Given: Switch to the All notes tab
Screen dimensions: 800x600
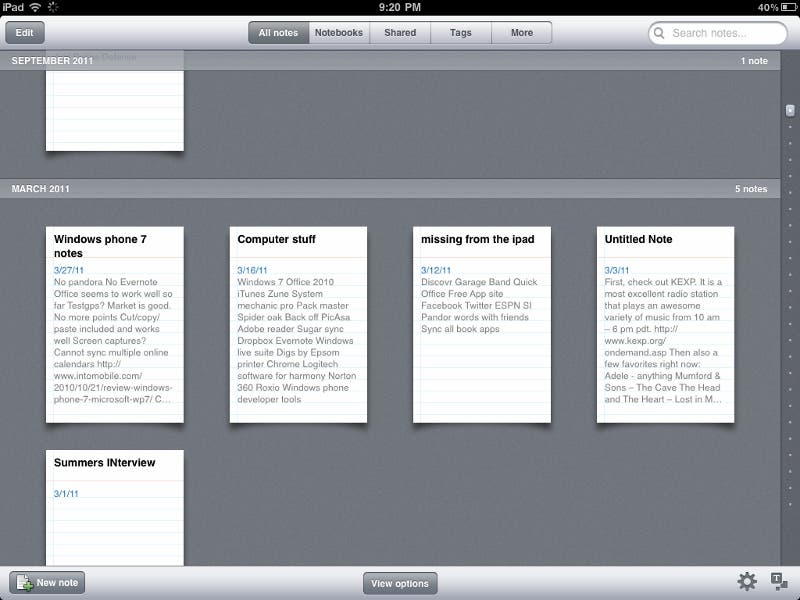Looking at the screenshot, I should point(278,33).
